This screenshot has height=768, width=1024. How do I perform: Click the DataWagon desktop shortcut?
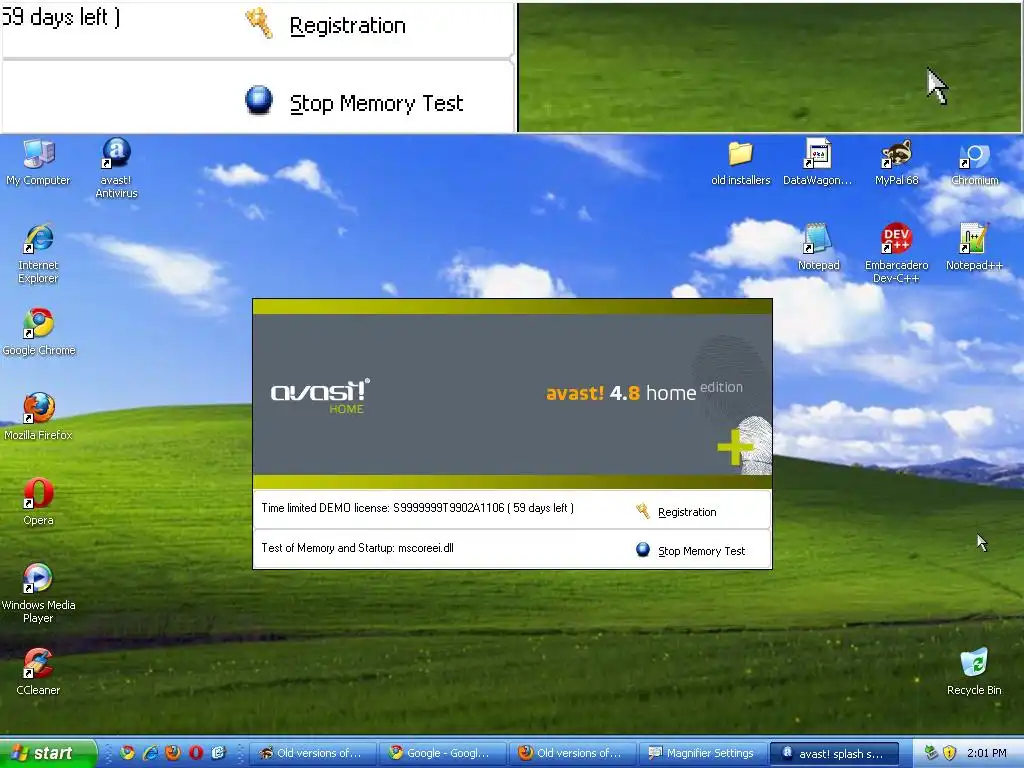818,163
